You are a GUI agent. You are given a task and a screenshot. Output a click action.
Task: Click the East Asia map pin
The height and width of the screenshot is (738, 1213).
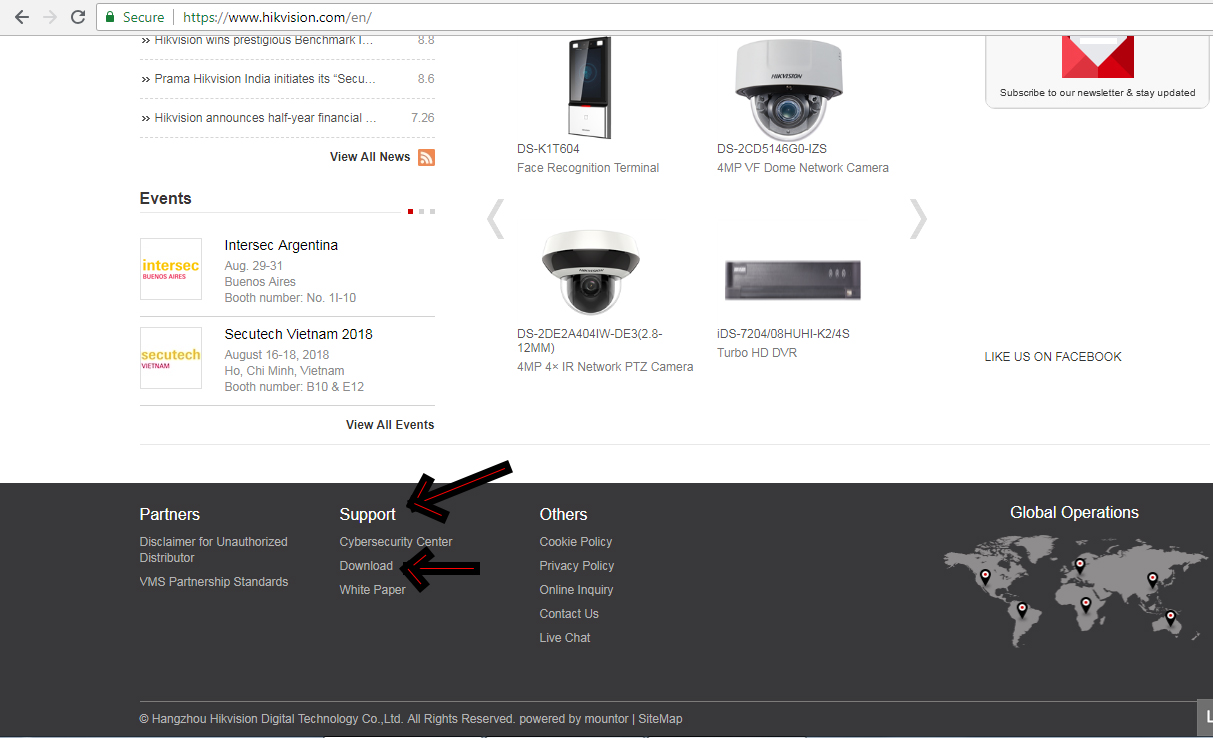(1152, 579)
